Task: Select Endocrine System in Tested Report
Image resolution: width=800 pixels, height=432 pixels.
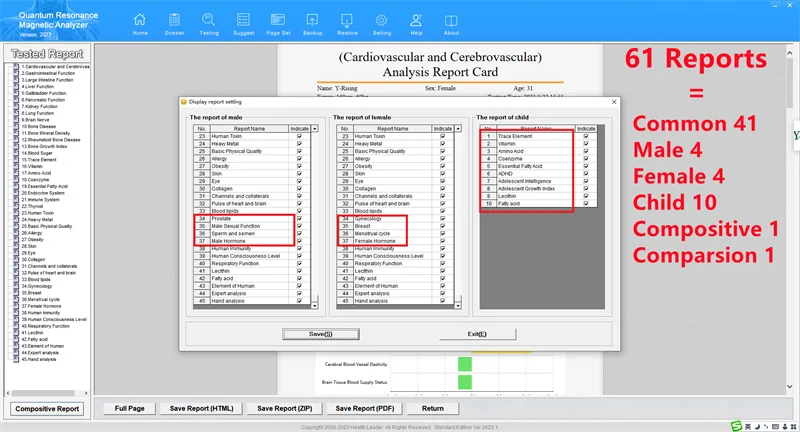Action: pyautogui.click(x=43, y=193)
